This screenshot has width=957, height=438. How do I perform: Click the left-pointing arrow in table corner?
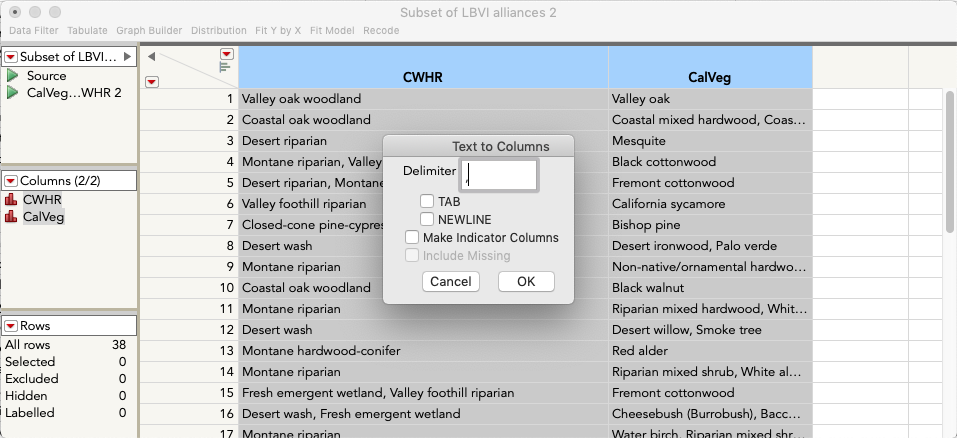click(151, 56)
